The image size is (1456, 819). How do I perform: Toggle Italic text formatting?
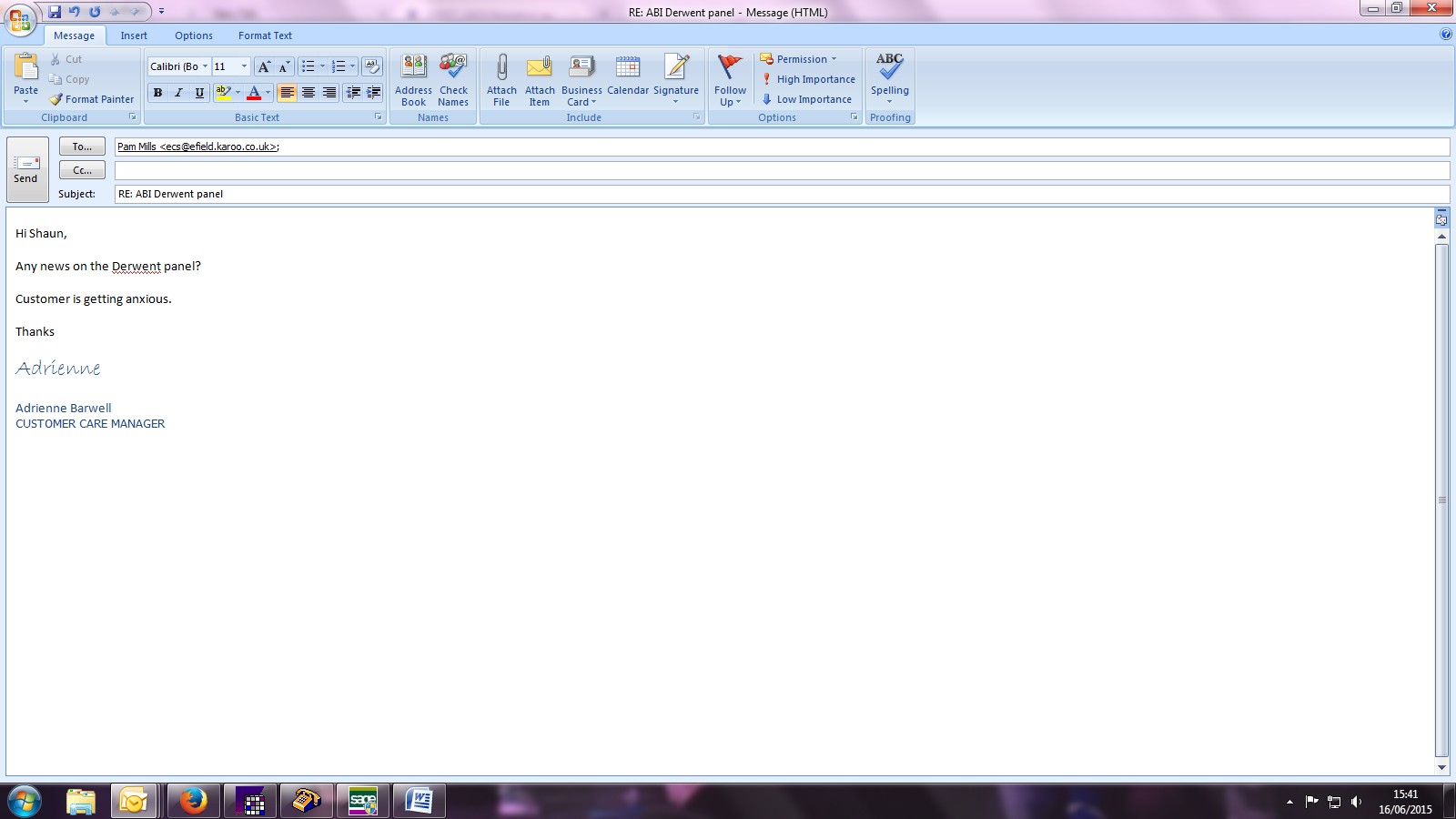(x=178, y=93)
